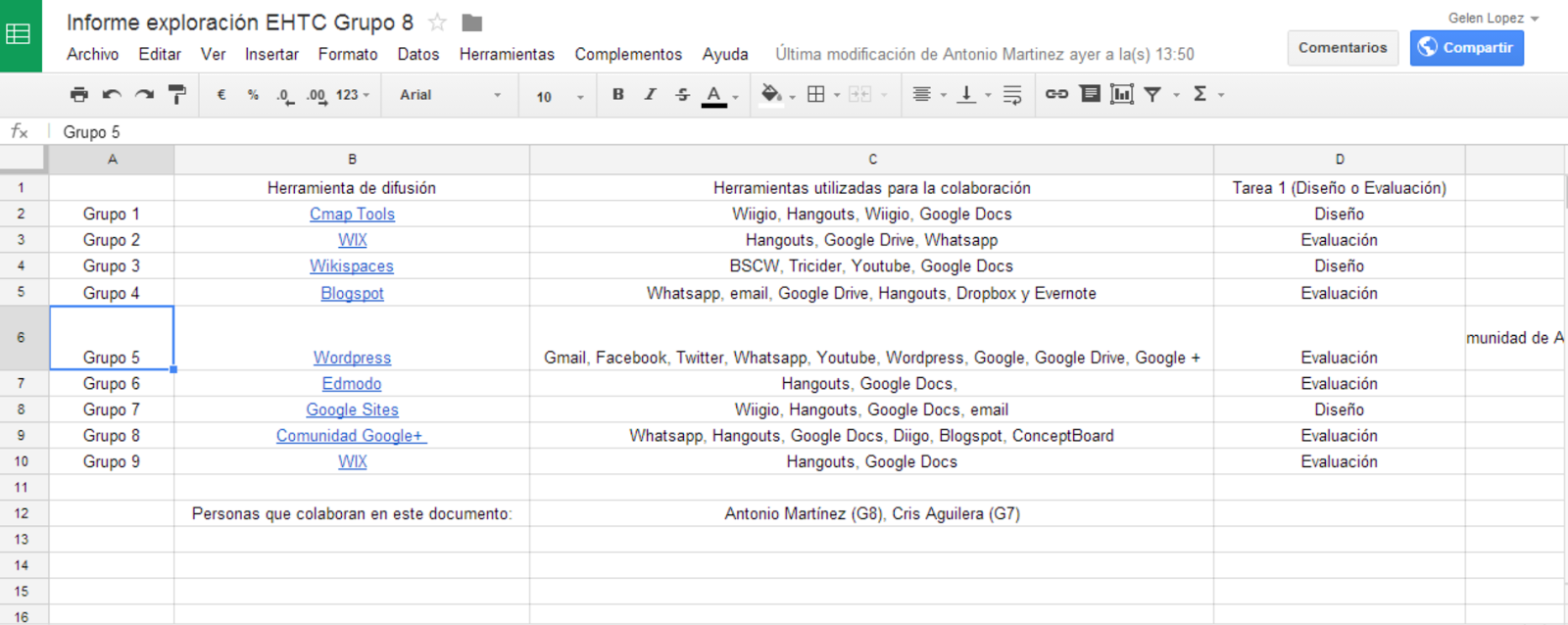Select column C header
Viewport: 1568px width, 625px height.
coord(872,160)
